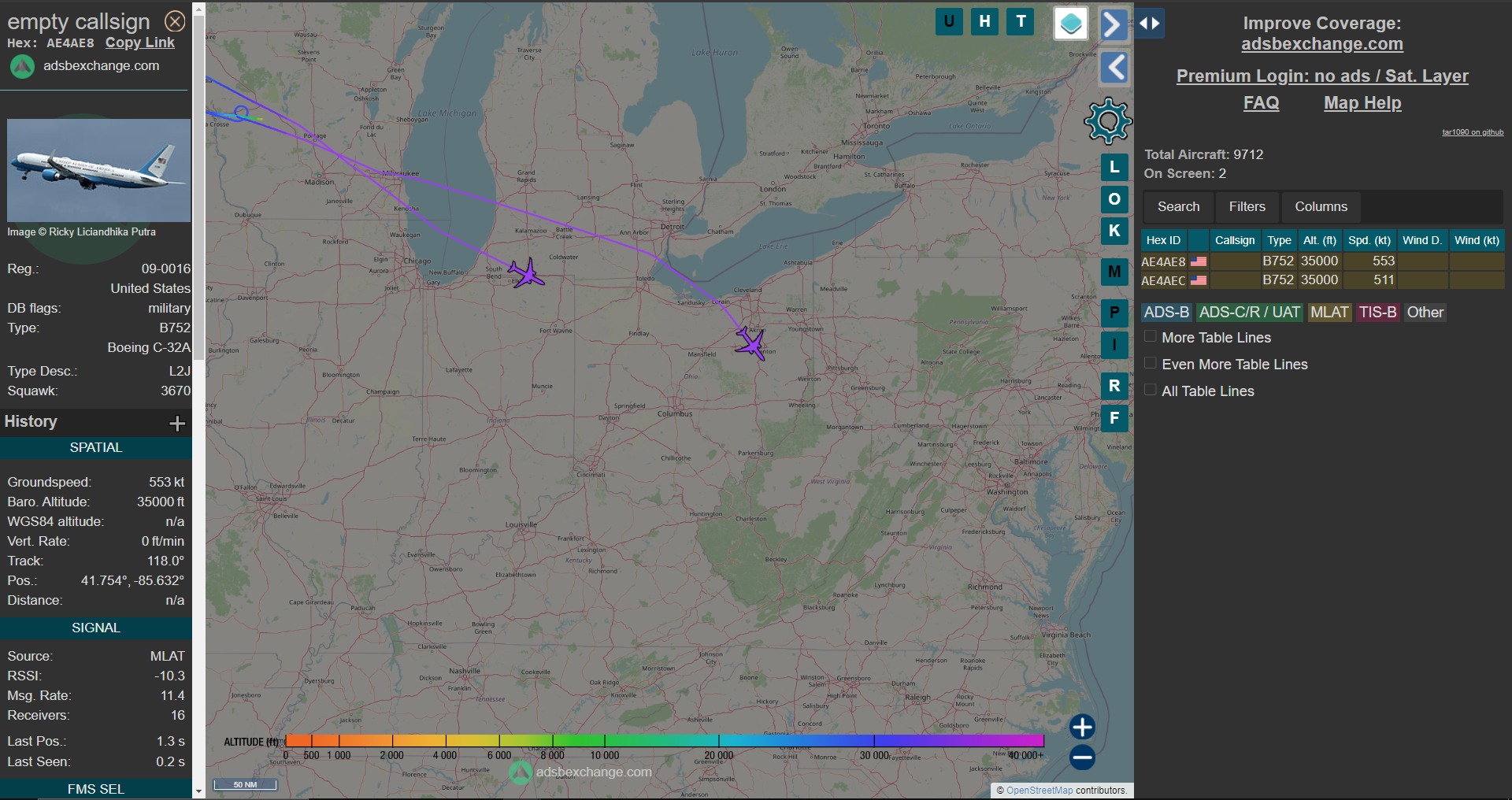Click the aircraft photo thumbnail
The image size is (1512, 800).
[98, 170]
